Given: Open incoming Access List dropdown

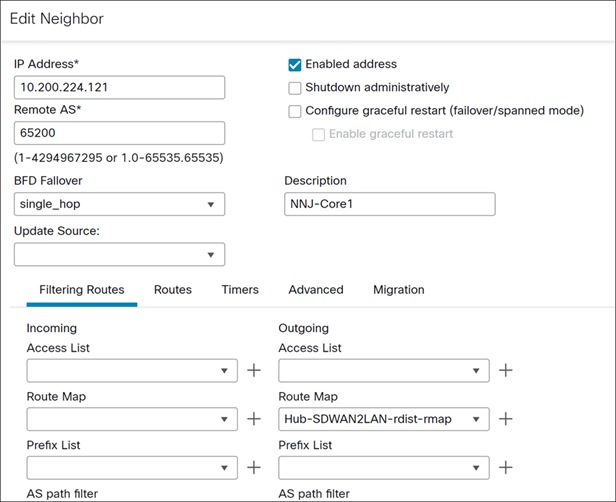Looking at the screenshot, I should [132, 371].
